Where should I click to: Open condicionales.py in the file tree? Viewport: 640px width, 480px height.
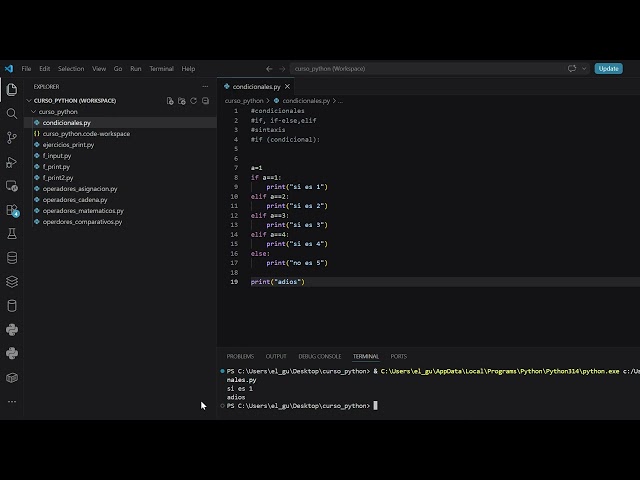pos(120,123)
